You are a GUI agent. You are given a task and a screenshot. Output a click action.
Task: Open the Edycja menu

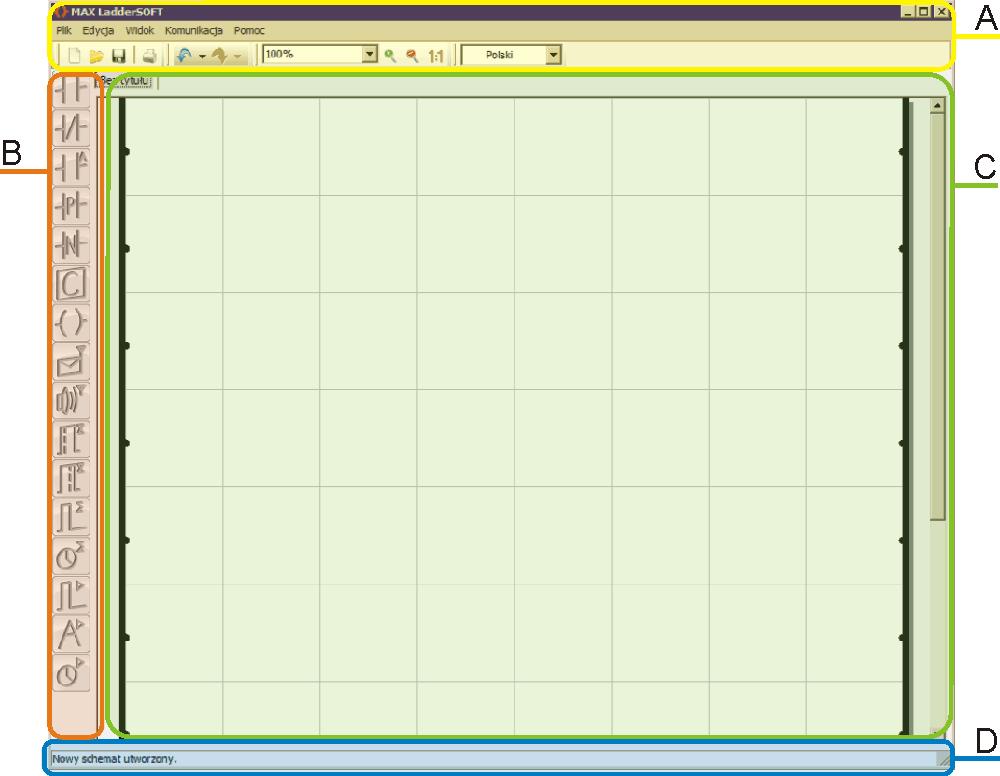pos(98,30)
